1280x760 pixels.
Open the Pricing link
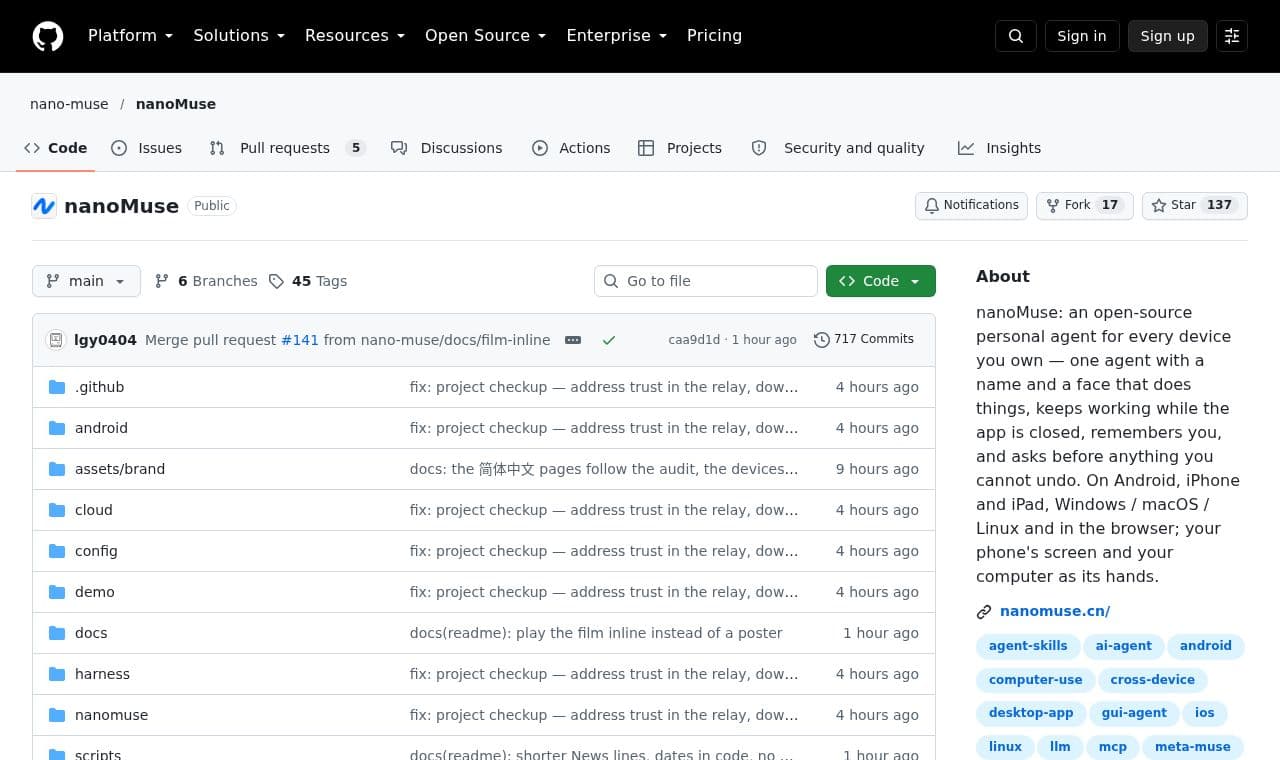pos(714,36)
